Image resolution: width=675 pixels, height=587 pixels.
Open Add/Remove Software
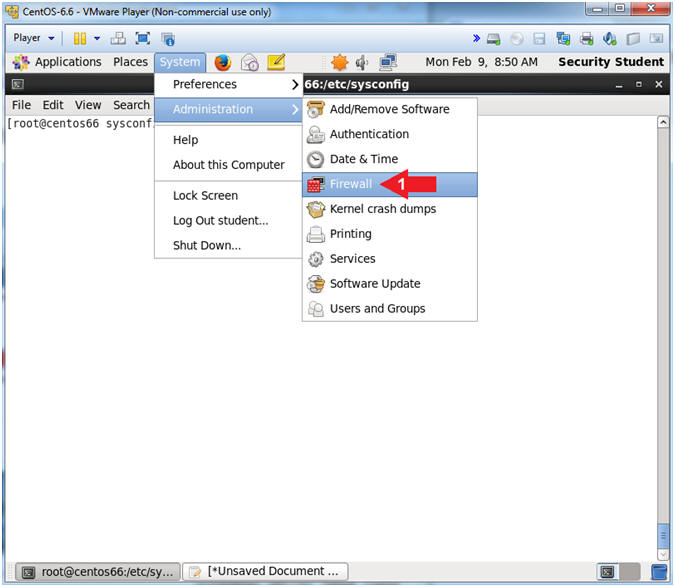coord(390,109)
